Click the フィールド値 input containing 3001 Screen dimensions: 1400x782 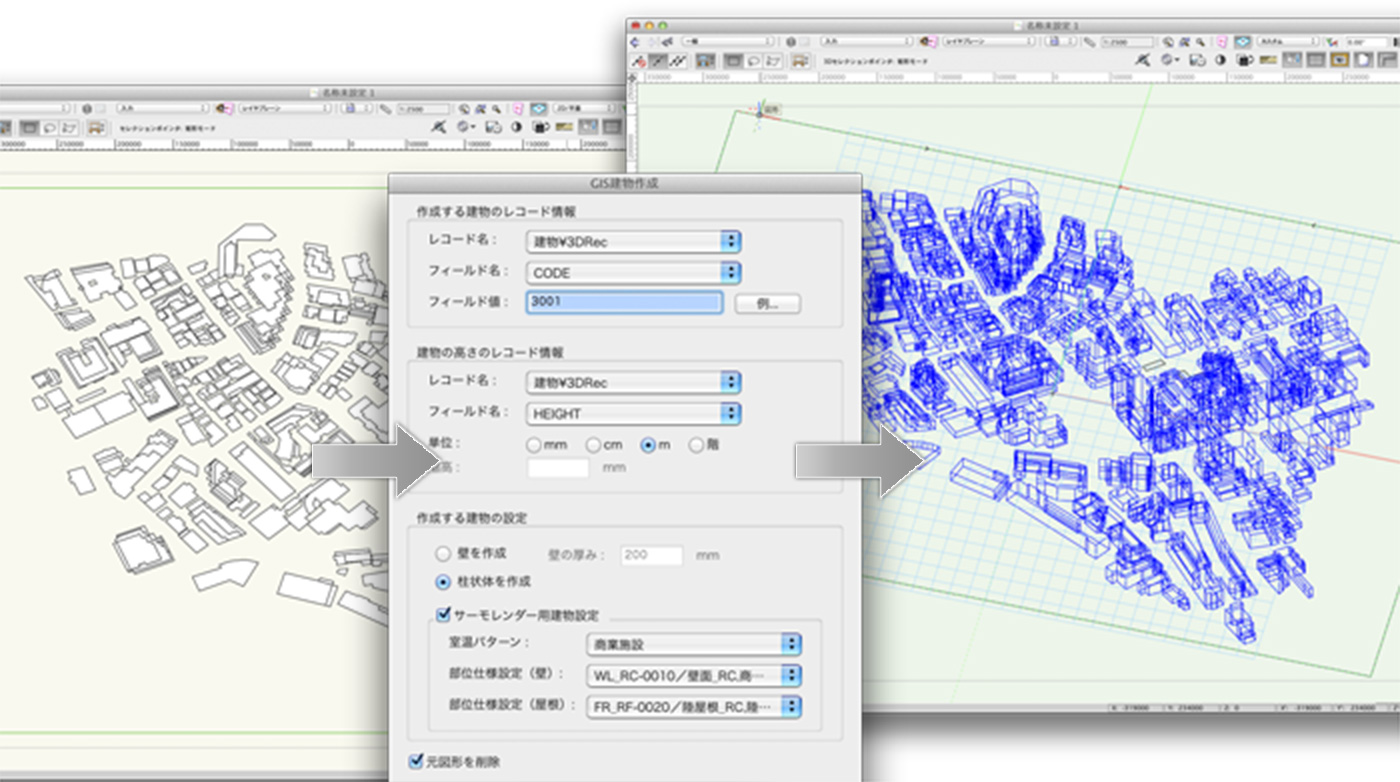(x=624, y=303)
